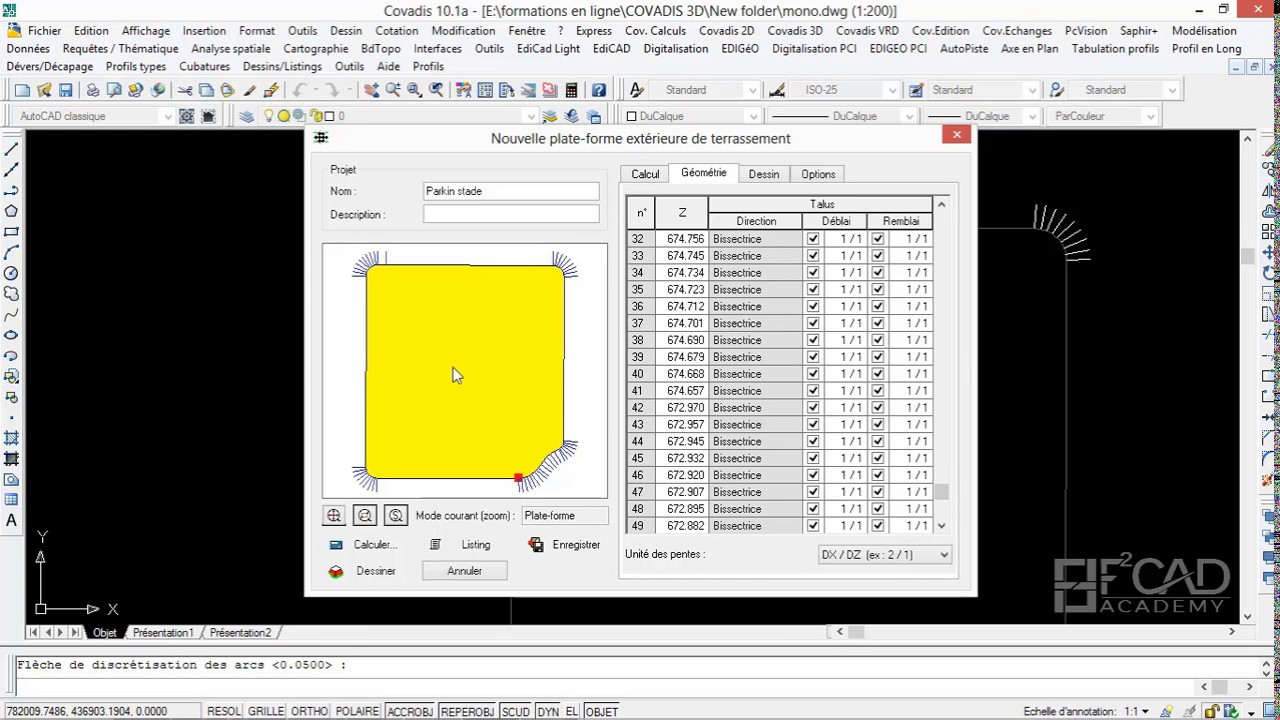The height and width of the screenshot is (720, 1280).
Task: Uncheck Déblai checkbox for row 32
Action: click(813, 239)
